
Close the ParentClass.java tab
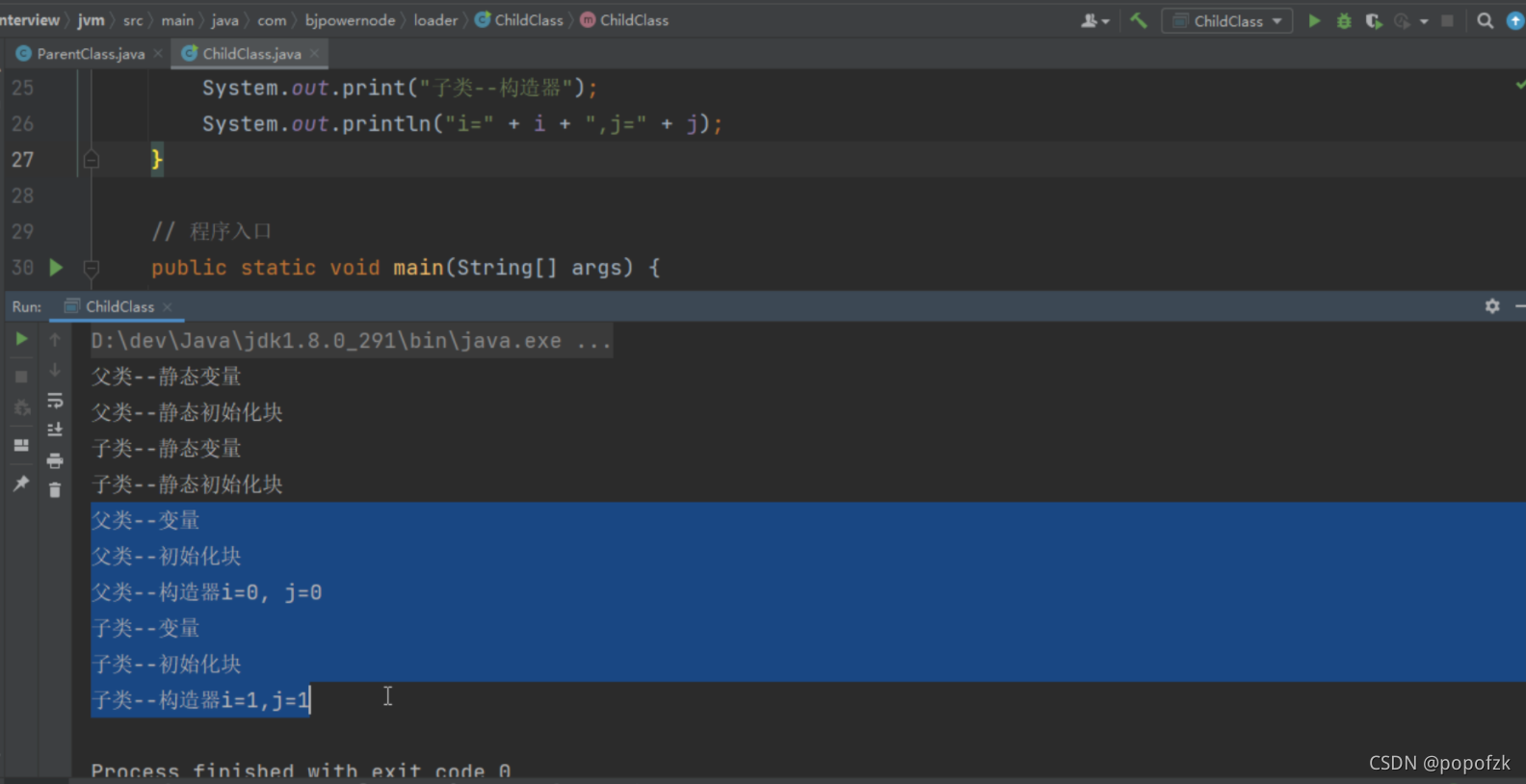pos(158,54)
